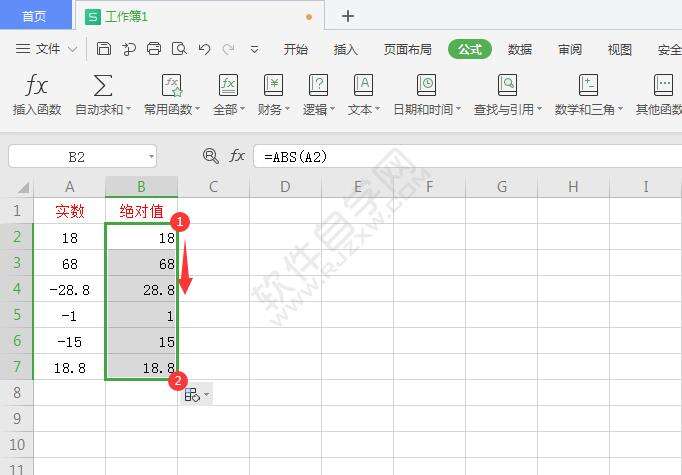Click the Insert Function (插入函数) icon
Viewport: 682px width, 475px height.
[x=36, y=85]
